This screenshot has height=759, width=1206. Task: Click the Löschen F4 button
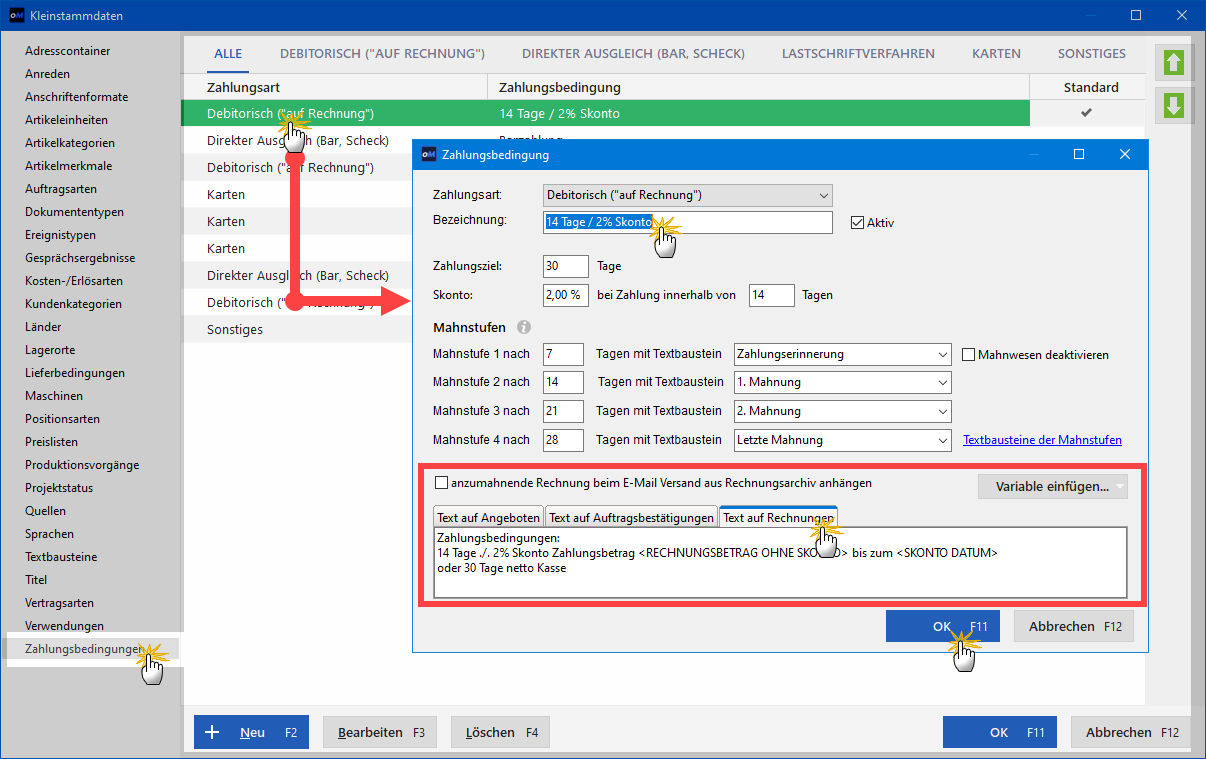500,732
